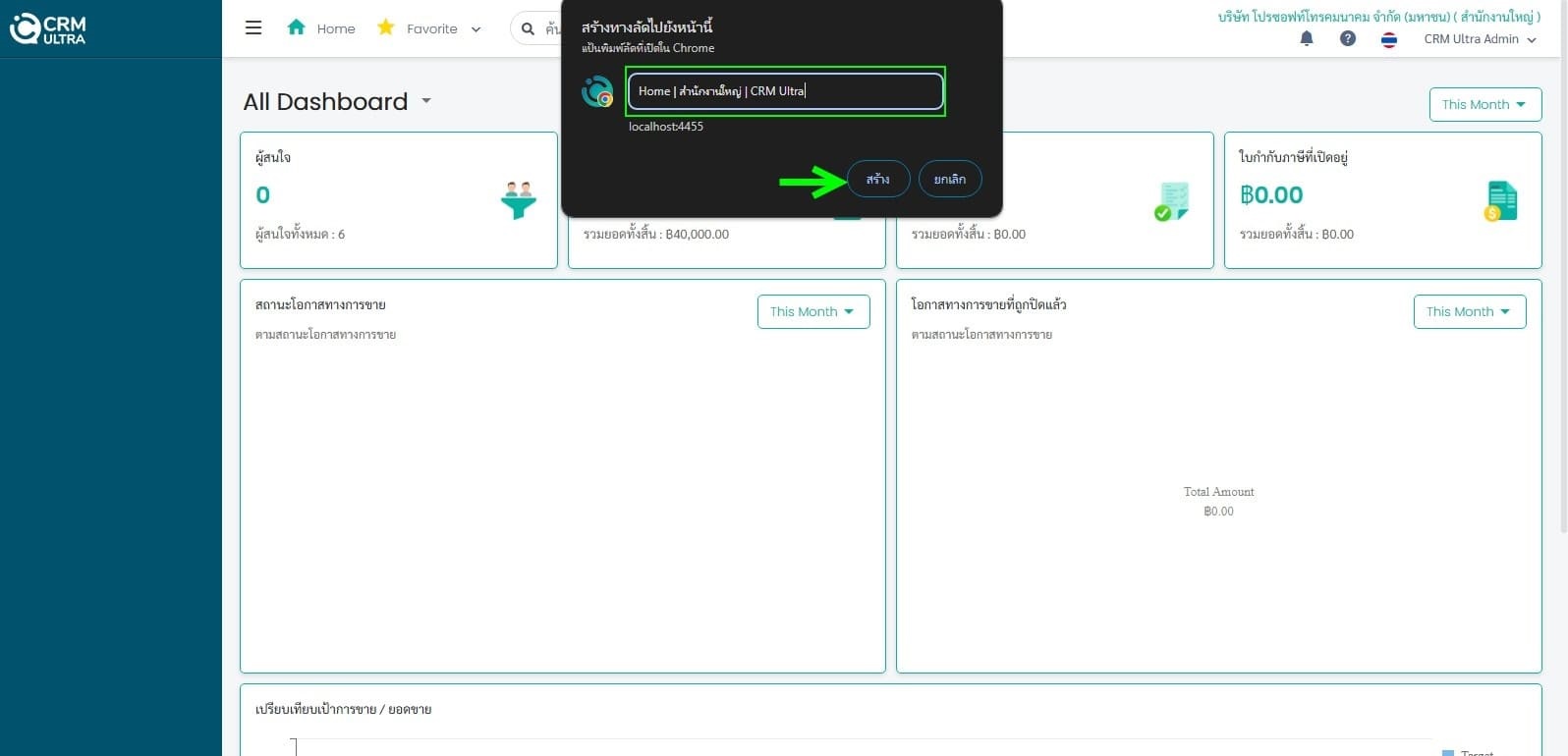Open notifications bell icon

pyautogui.click(x=1307, y=38)
